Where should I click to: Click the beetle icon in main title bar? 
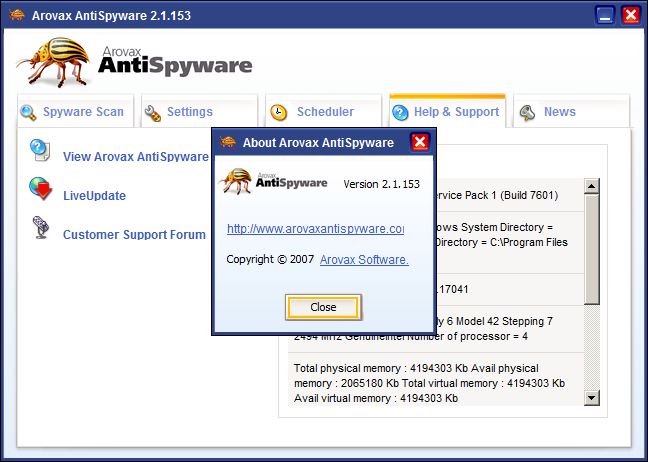[x=17, y=15]
